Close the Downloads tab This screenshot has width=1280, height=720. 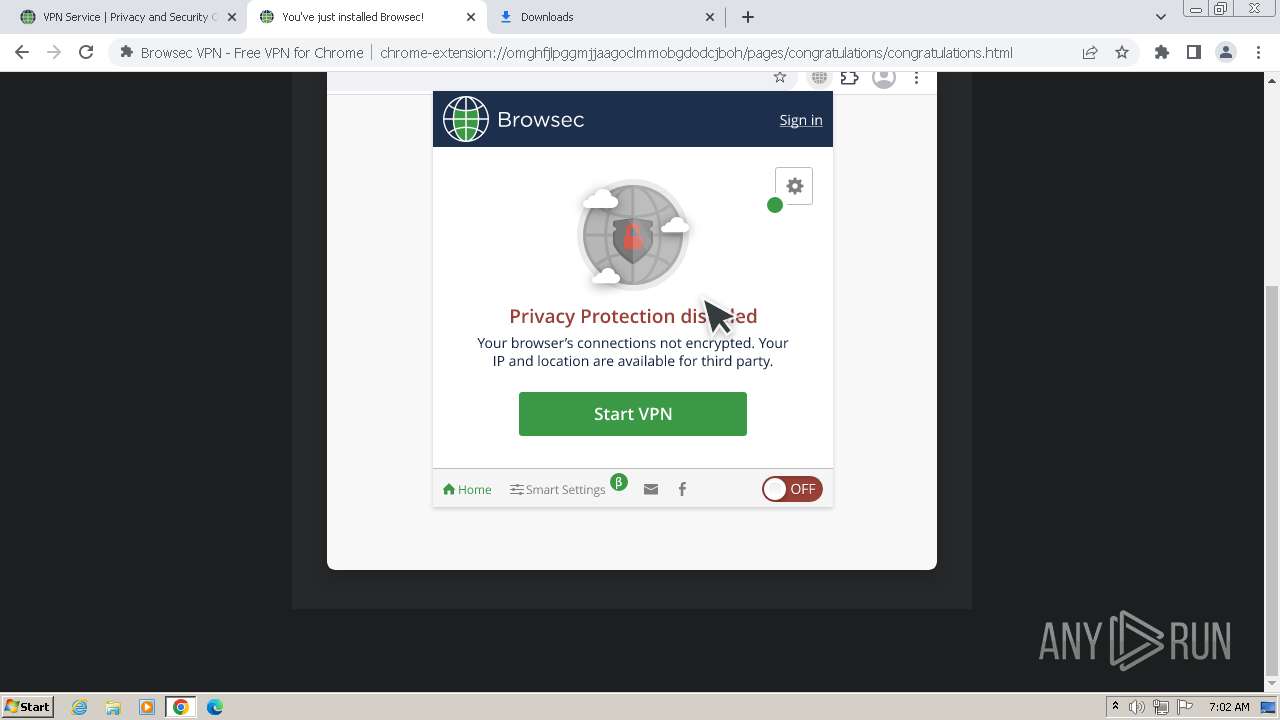(710, 17)
